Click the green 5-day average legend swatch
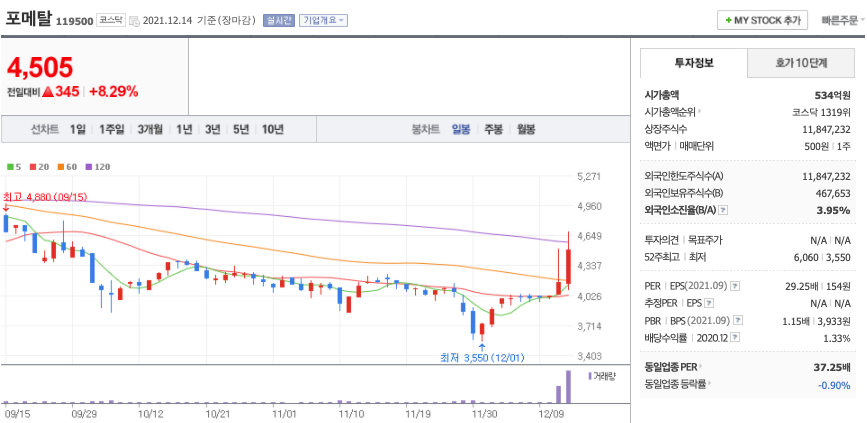 pos(10,166)
